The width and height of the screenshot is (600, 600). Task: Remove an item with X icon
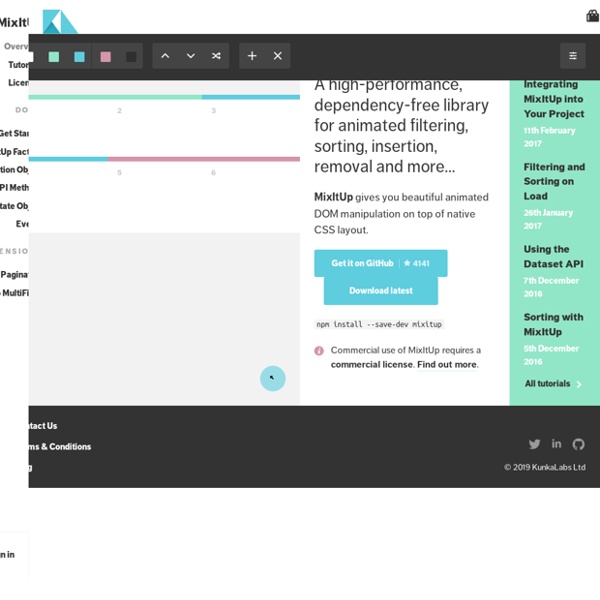[278, 56]
